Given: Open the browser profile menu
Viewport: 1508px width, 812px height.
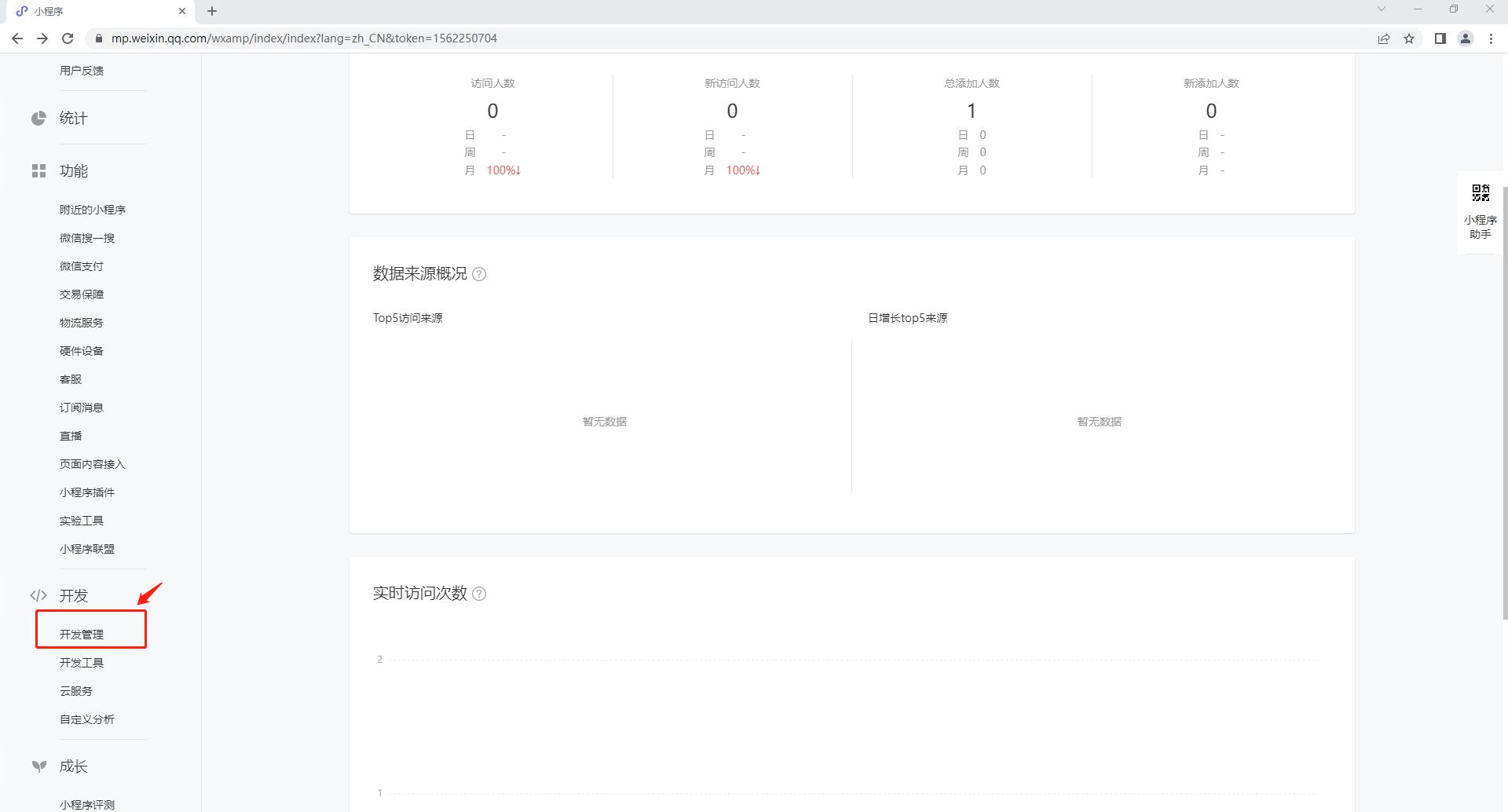Looking at the screenshot, I should click(x=1466, y=38).
